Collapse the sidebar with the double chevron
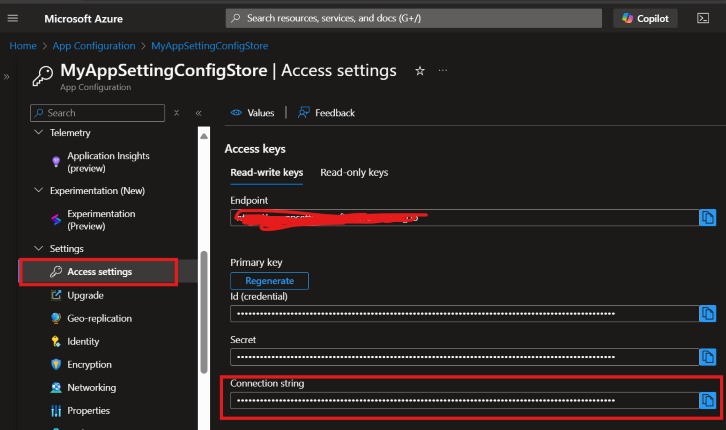This screenshot has width=726, height=430. coord(198,113)
